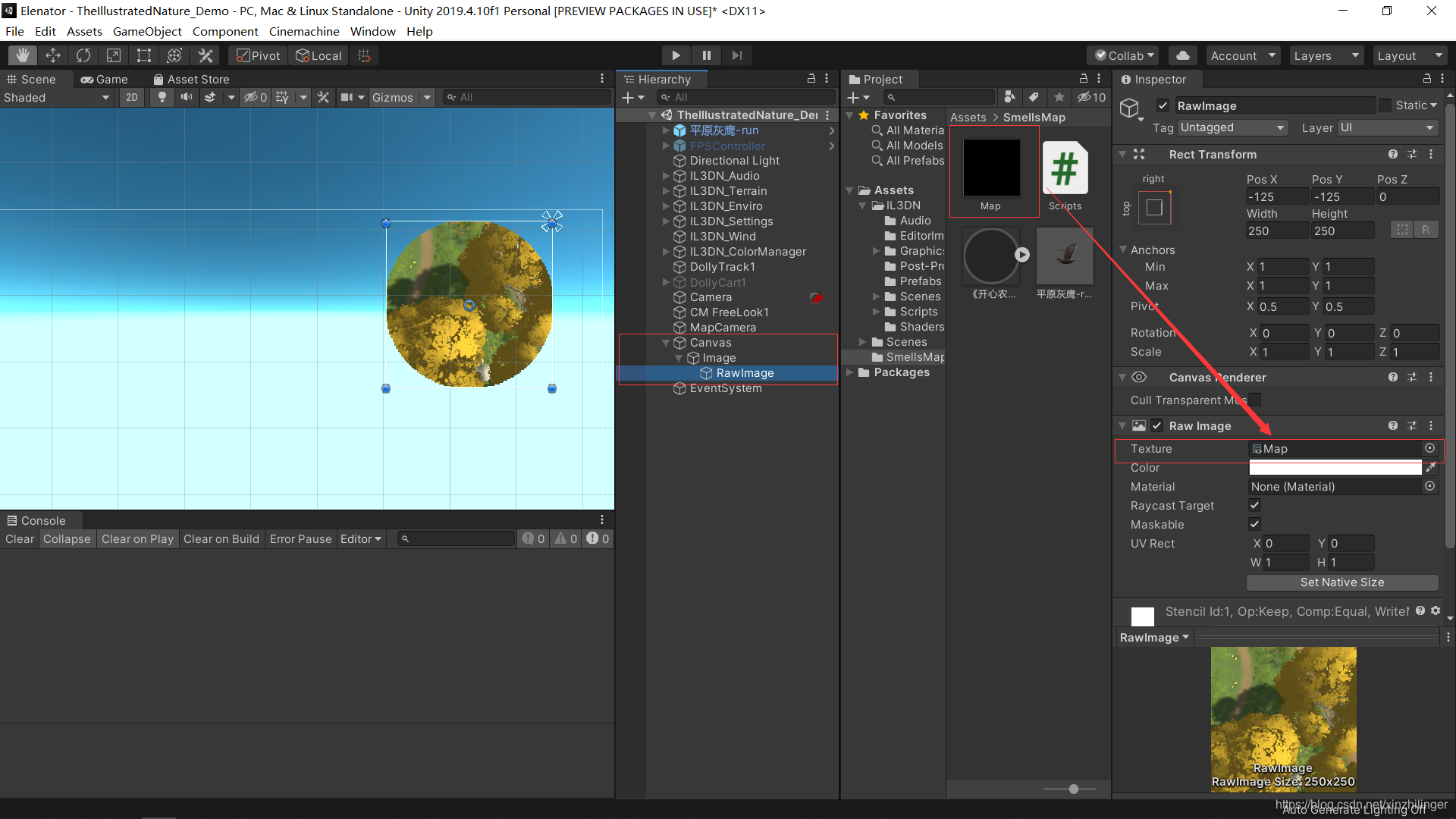Toggle Raw Image component enabled checkbox
Screen dimensions: 1456x819
point(1160,425)
